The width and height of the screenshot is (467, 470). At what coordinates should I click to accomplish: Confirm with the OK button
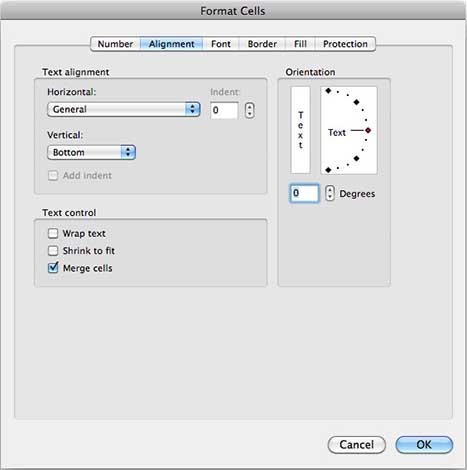(x=424, y=445)
